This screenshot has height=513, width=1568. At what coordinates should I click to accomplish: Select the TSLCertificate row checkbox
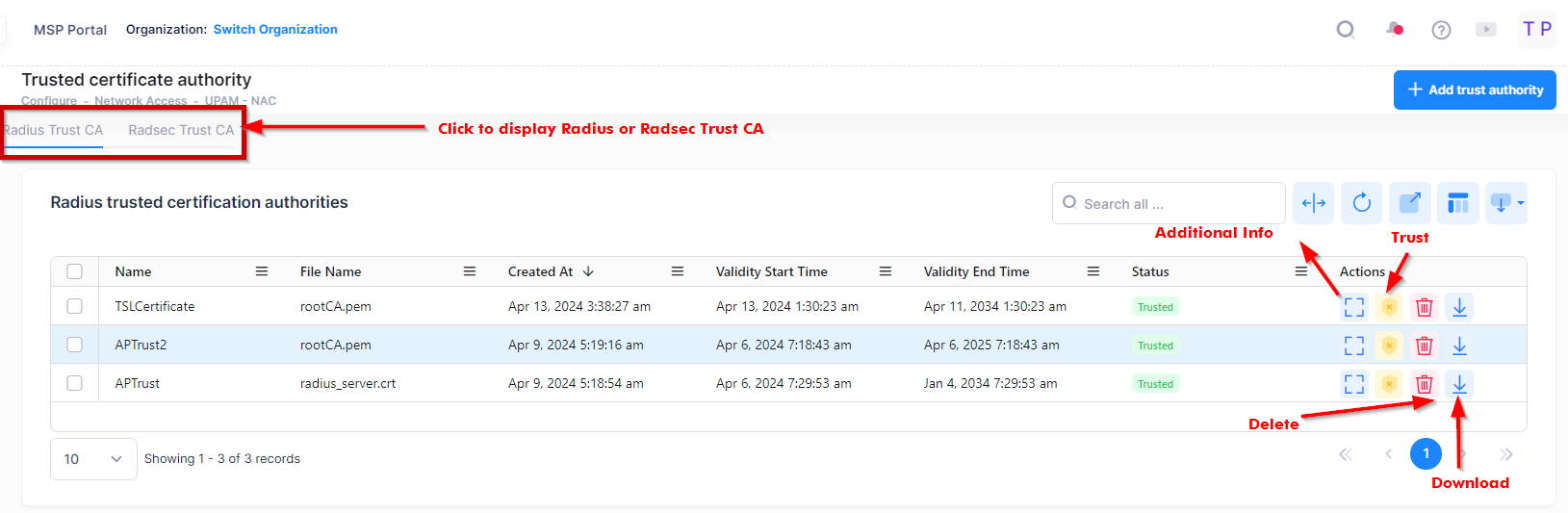74,306
